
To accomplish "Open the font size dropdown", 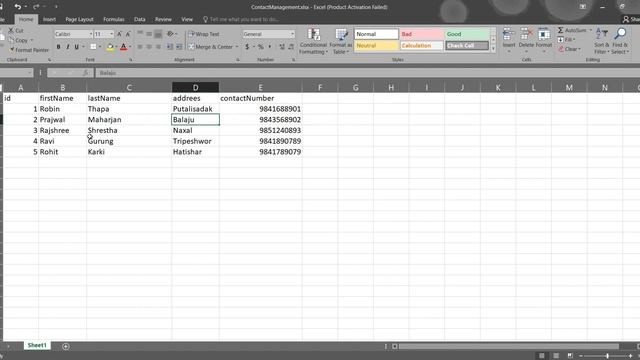I will tap(111, 34).
